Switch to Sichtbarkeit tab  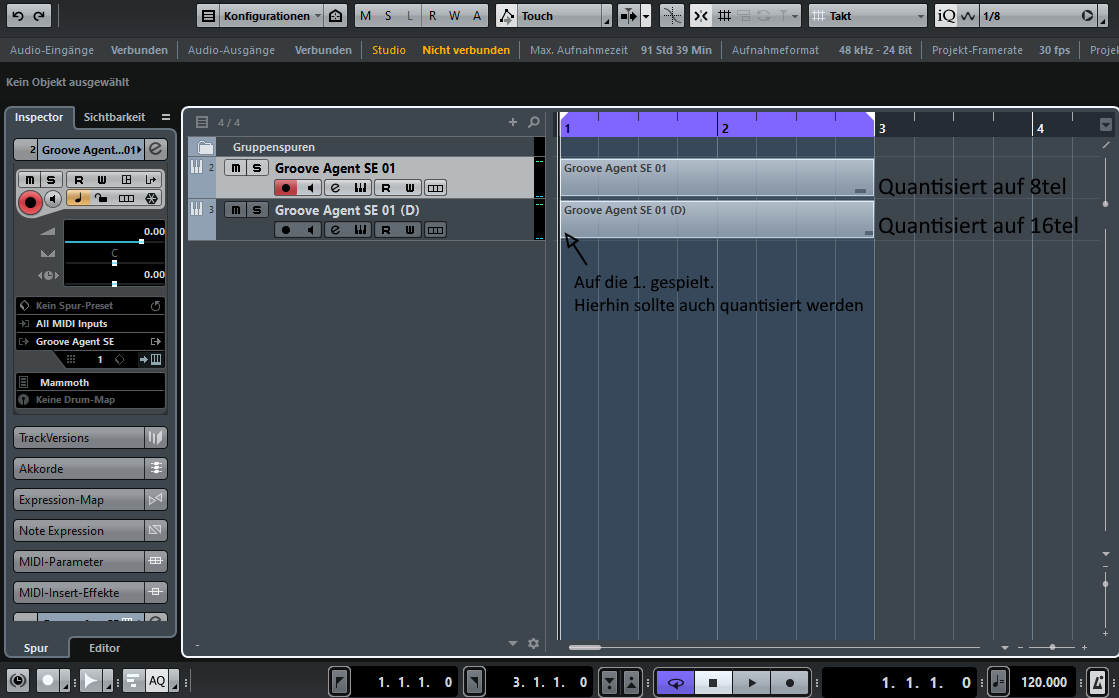click(114, 117)
